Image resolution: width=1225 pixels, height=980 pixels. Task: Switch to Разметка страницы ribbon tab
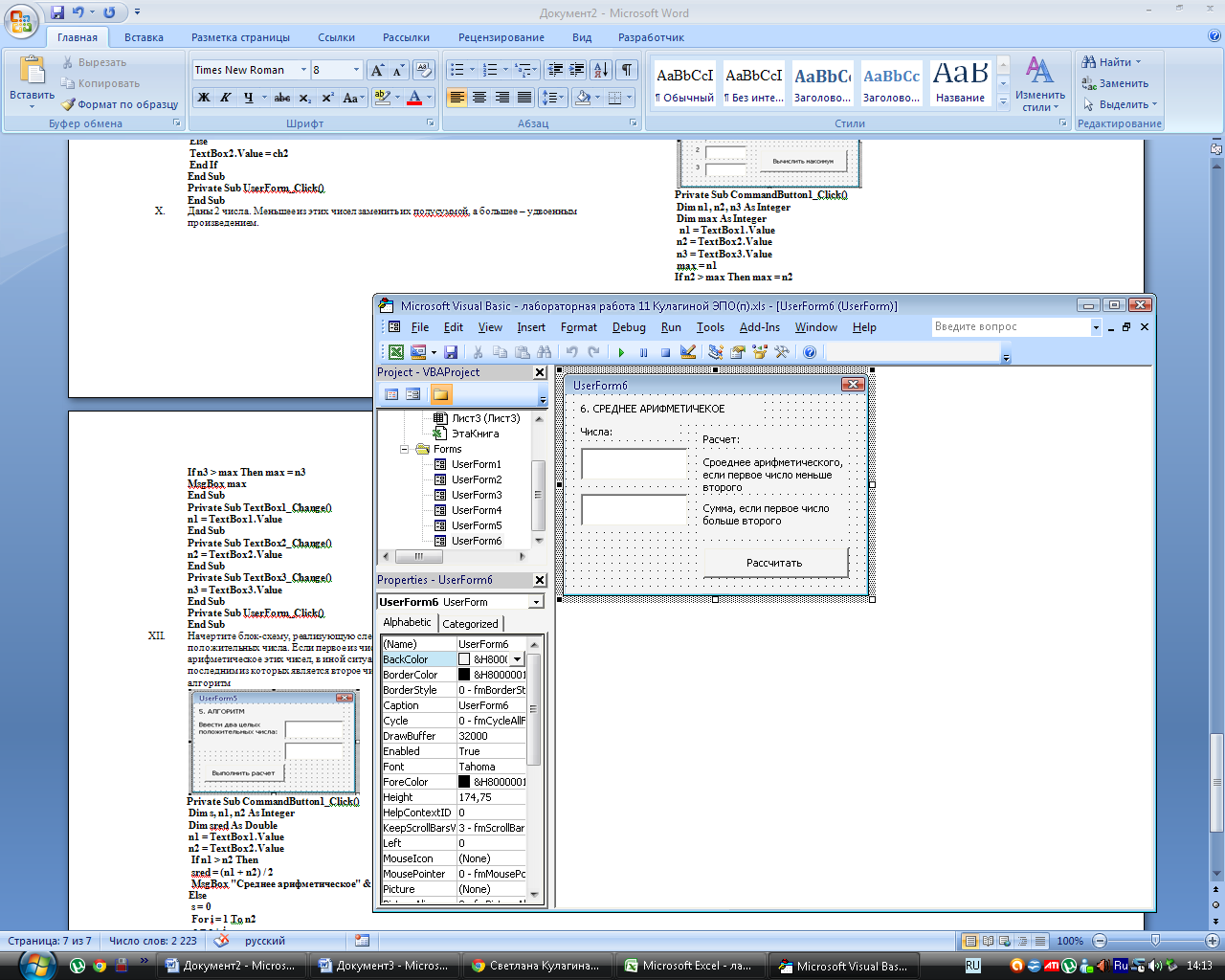tap(240, 37)
